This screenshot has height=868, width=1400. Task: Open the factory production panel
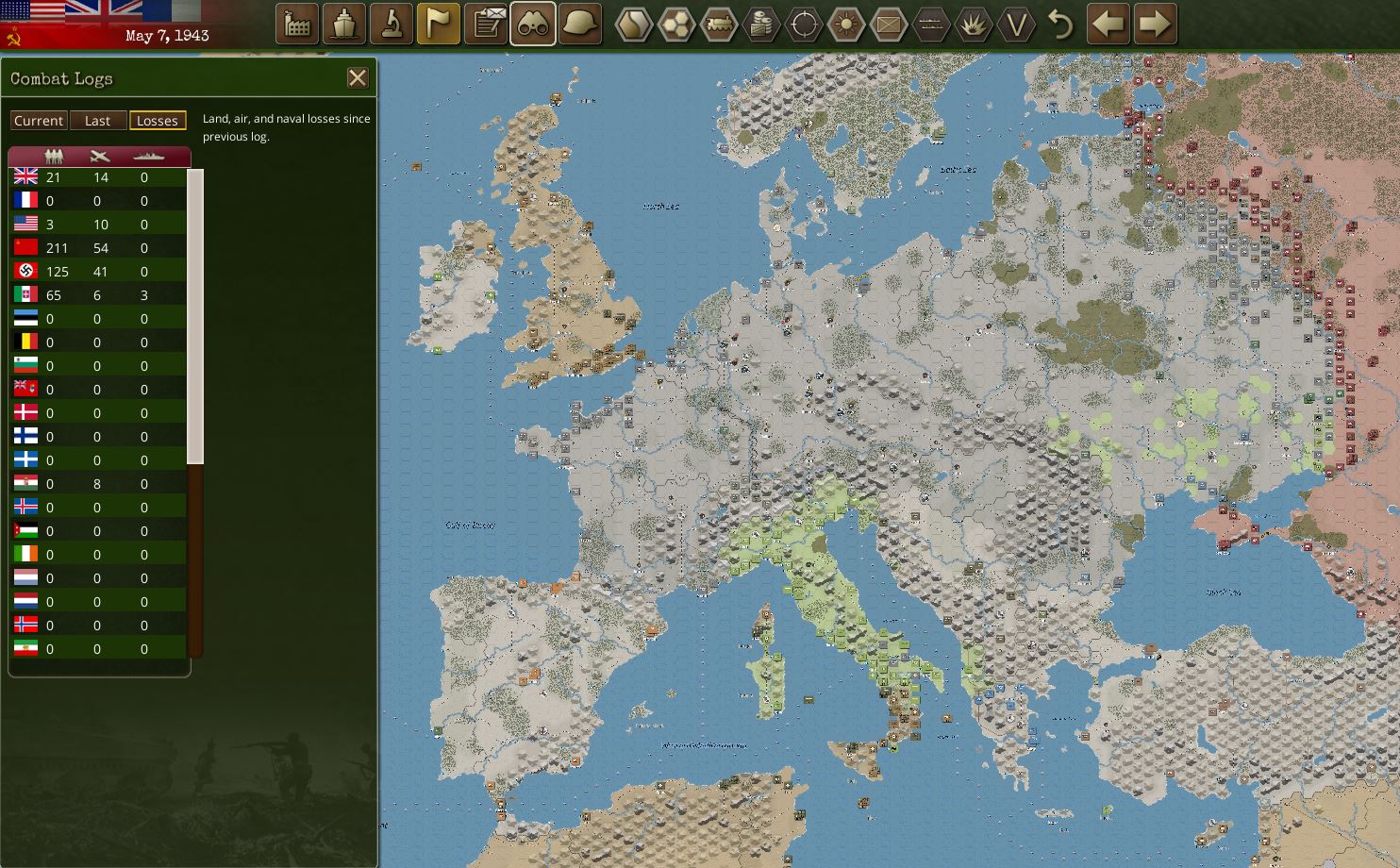click(297, 25)
